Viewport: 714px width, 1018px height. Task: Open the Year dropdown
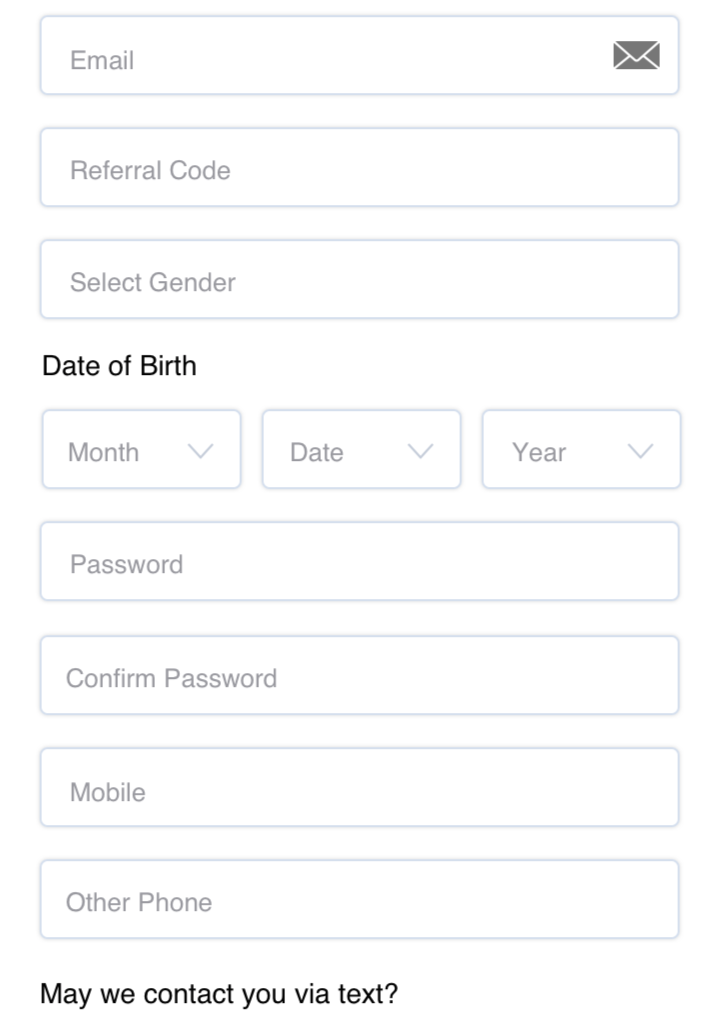point(582,449)
